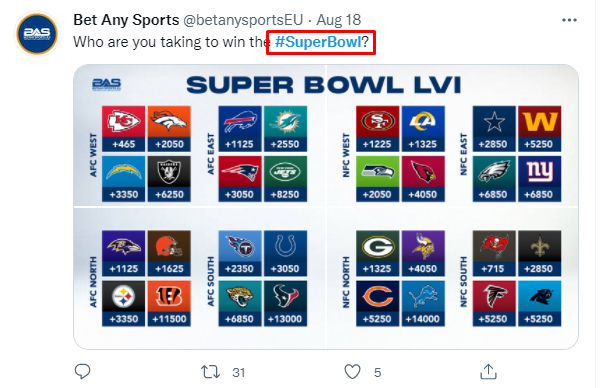
Task: Click the like count of 5
Action: (378, 372)
